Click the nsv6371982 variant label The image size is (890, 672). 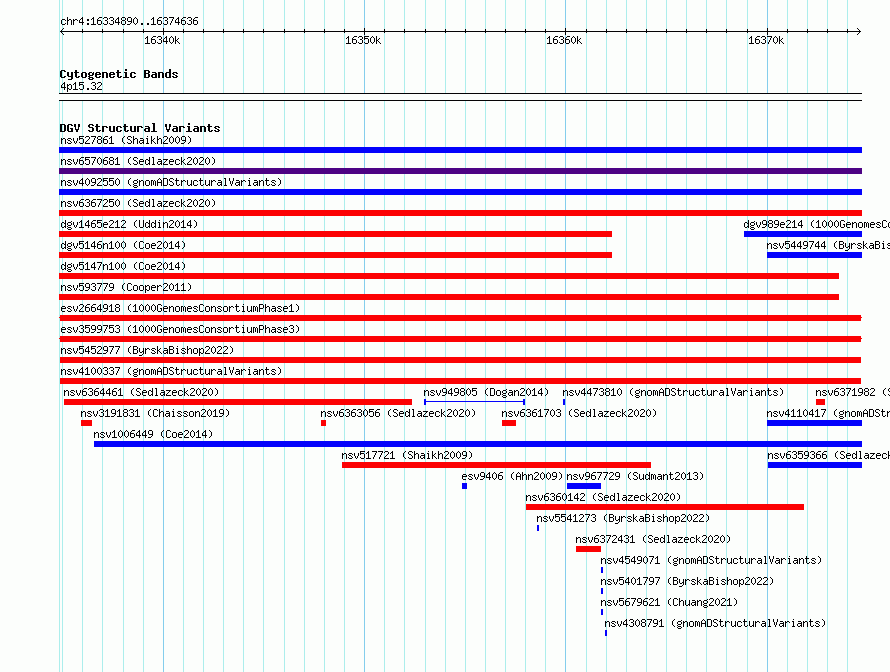pos(853,392)
